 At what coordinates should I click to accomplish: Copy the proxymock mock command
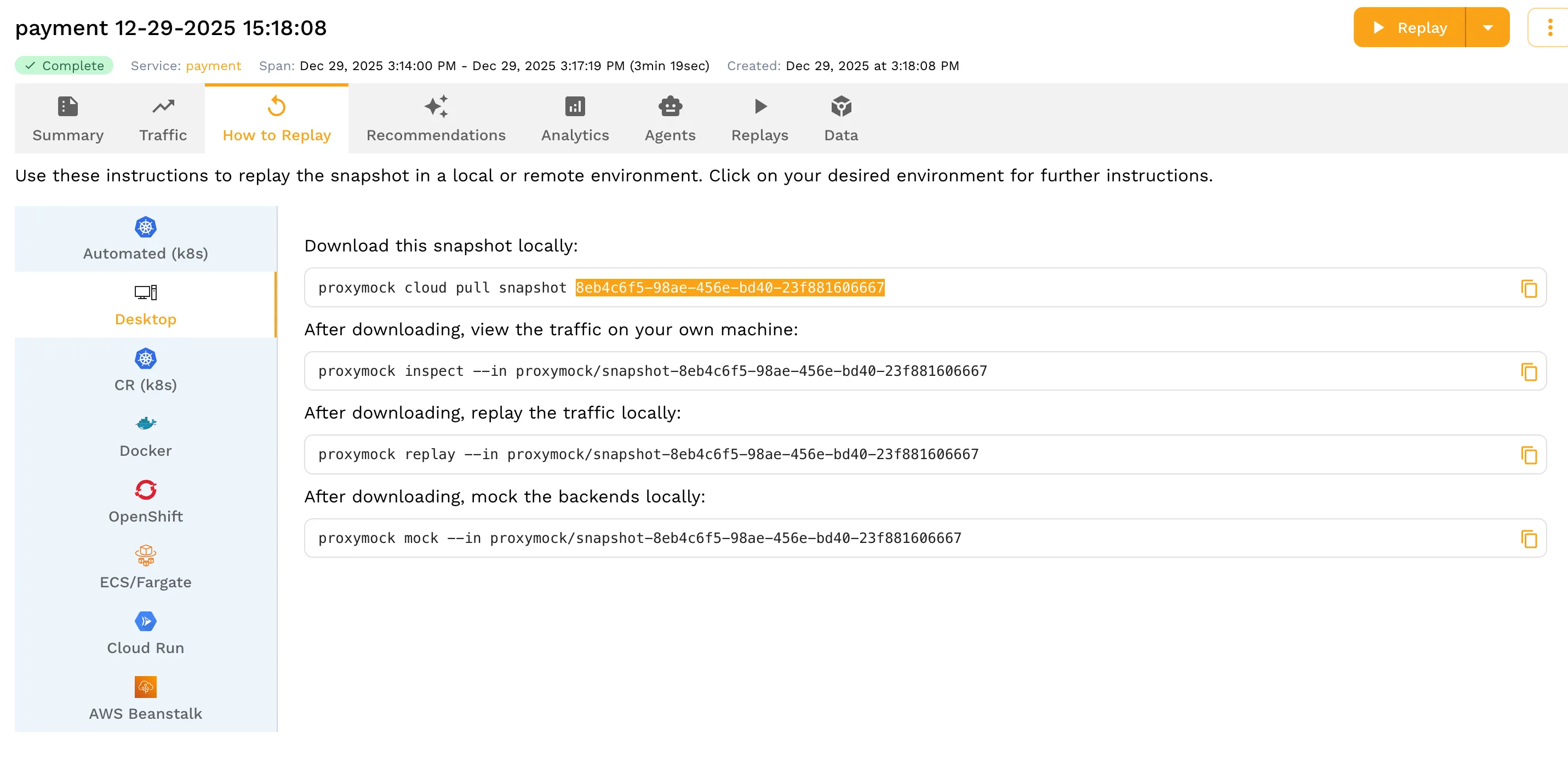point(1529,538)
